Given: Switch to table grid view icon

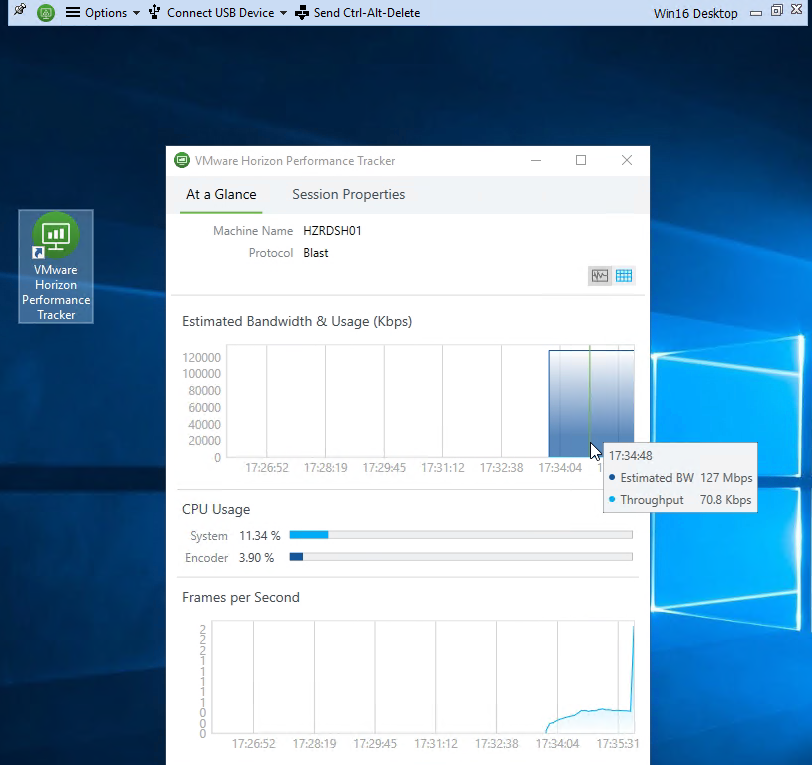Looking at the screenshot, I should tap(624, 276).
